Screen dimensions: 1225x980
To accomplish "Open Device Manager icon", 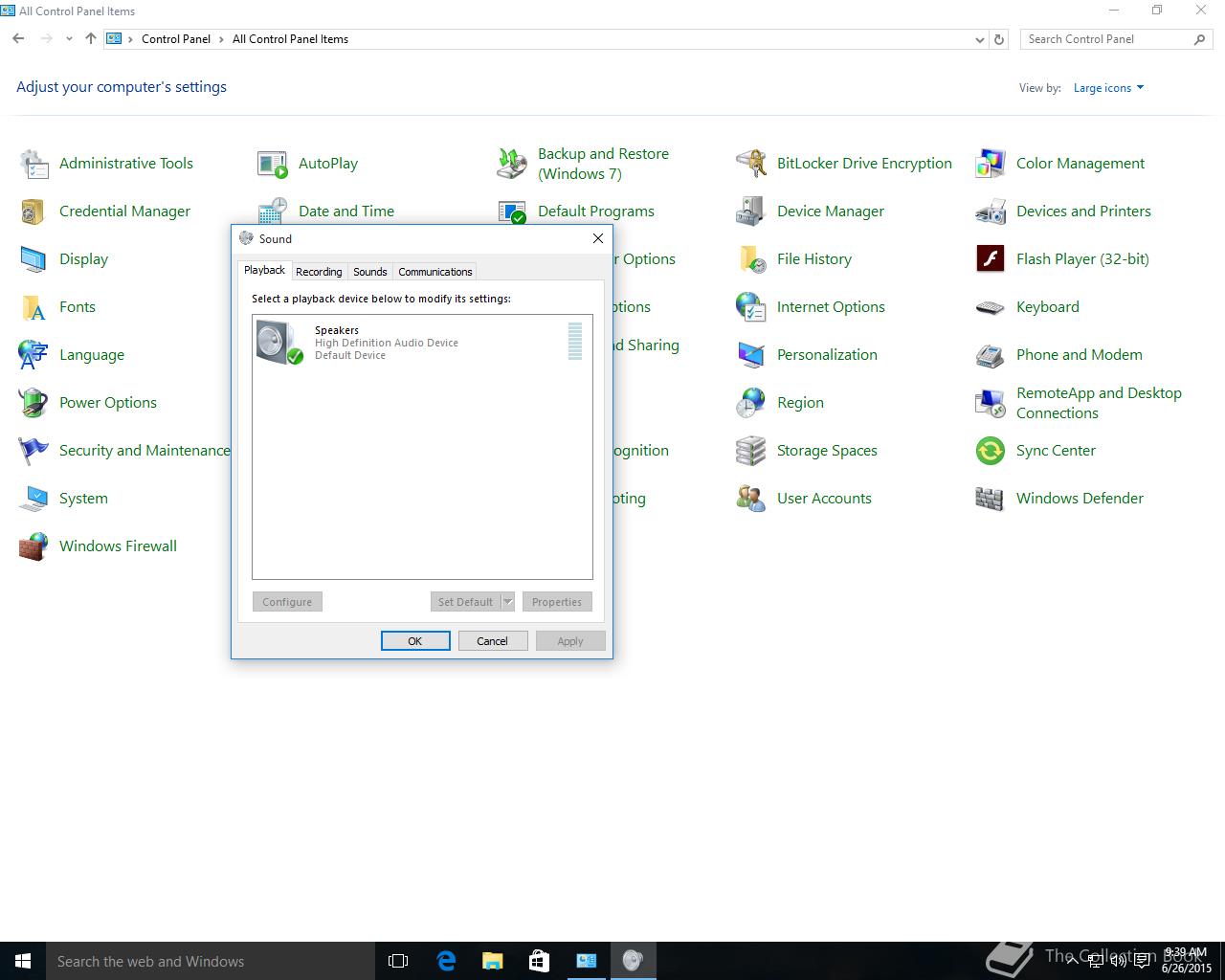I will (x=751, y=212).
